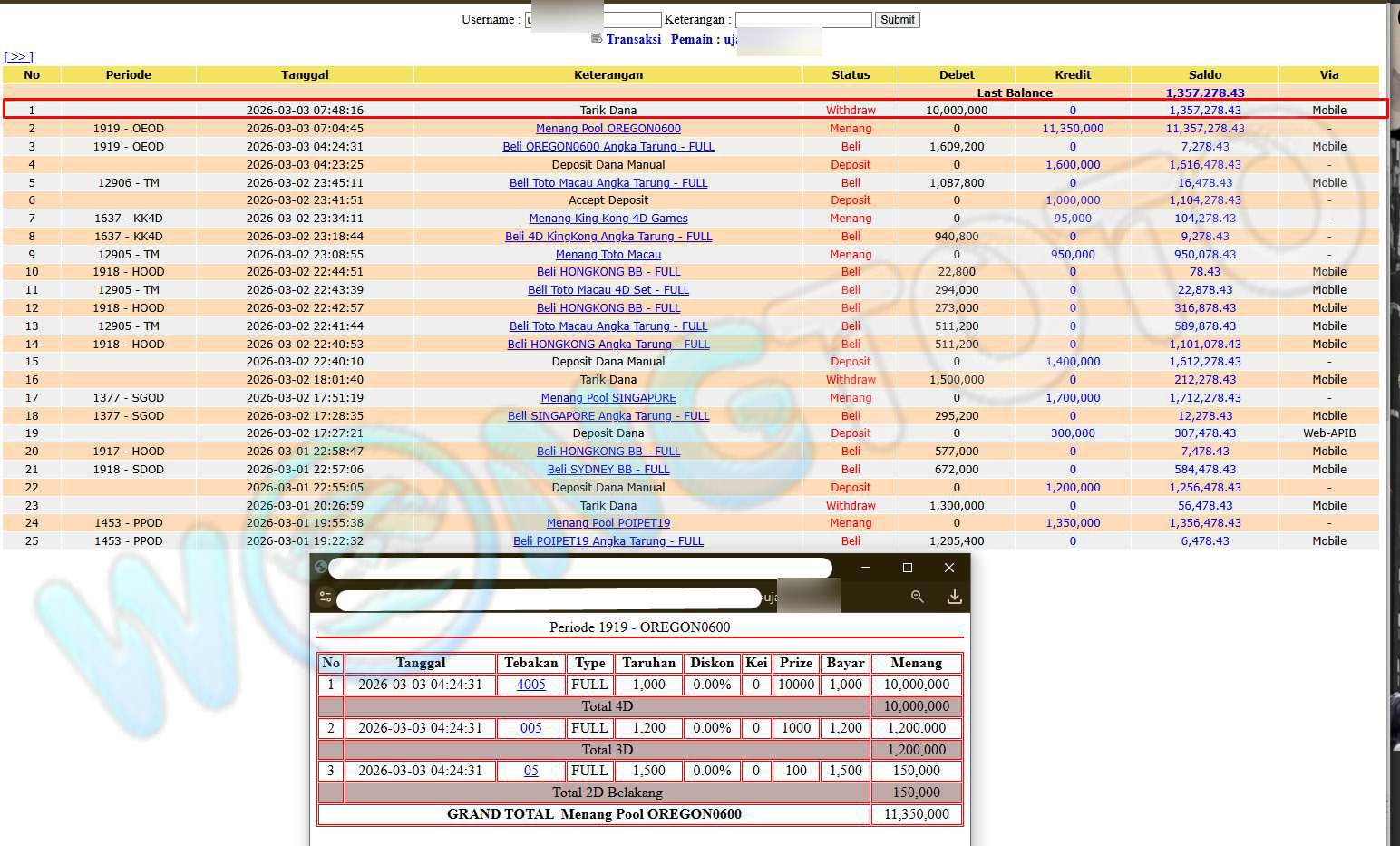
Task: Click Menang Pool POIPET19 link
Action: tap(608, 523)
